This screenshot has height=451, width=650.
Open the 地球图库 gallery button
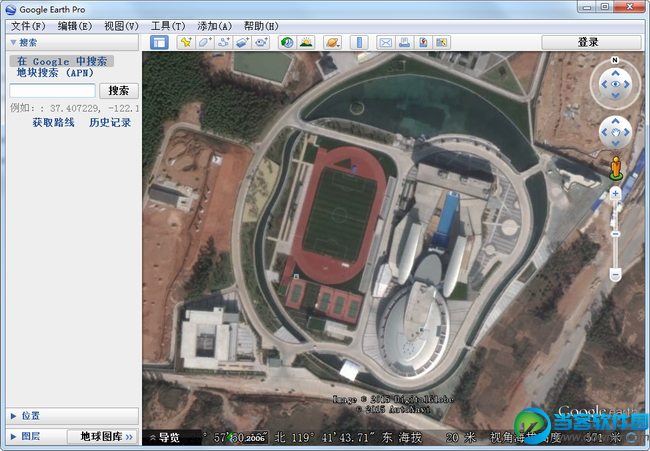[x=102, y=436]
